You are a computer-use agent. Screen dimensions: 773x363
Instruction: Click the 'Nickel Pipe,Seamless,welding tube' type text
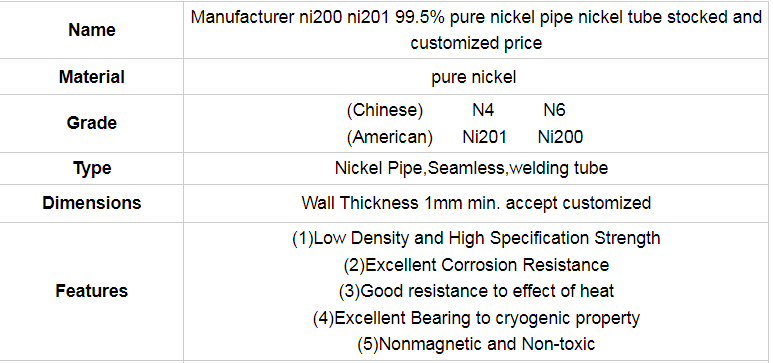(x=471, y=168)
